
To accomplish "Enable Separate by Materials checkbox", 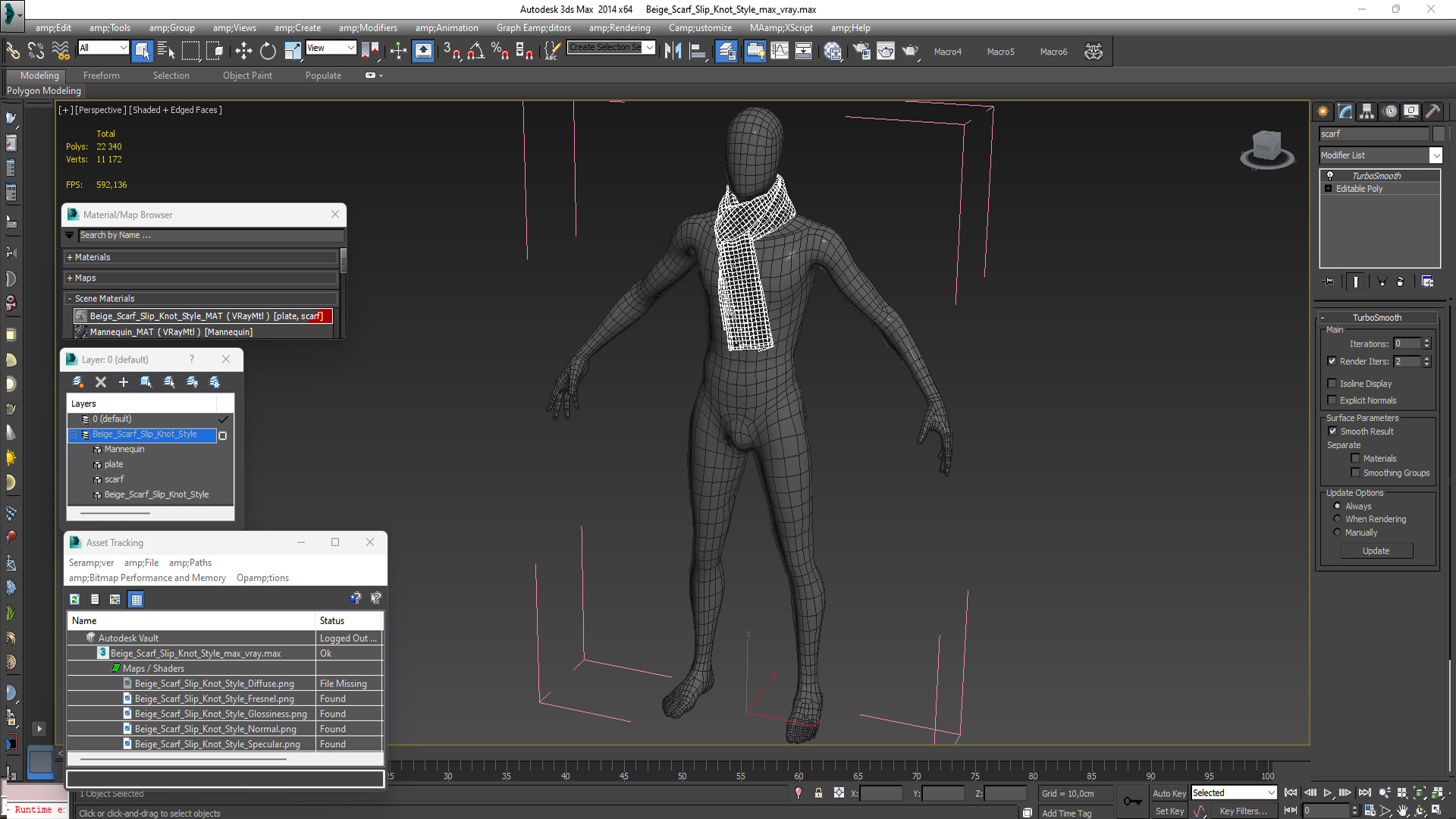I will 1355,458.
